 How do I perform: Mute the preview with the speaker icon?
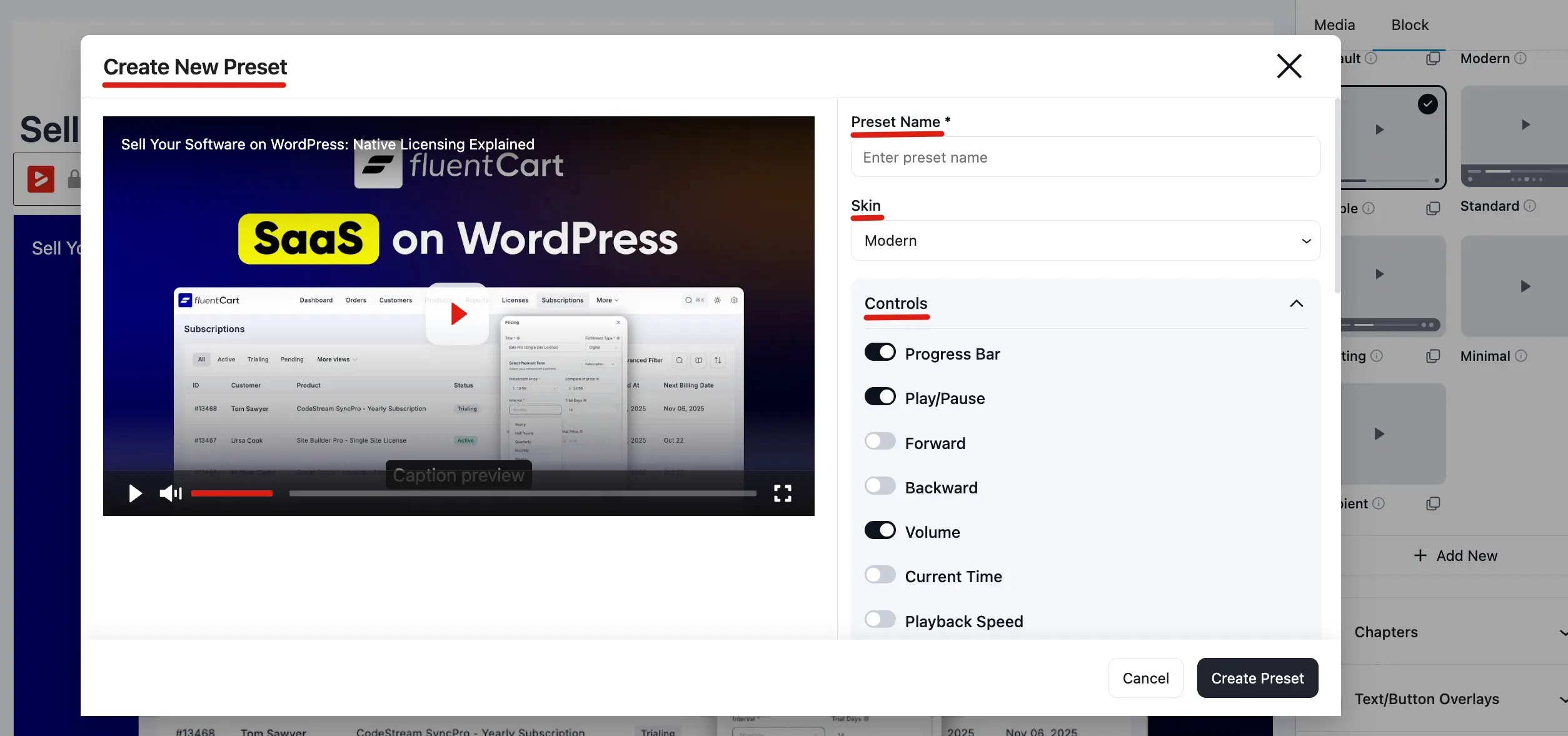[x=171, y=493]
